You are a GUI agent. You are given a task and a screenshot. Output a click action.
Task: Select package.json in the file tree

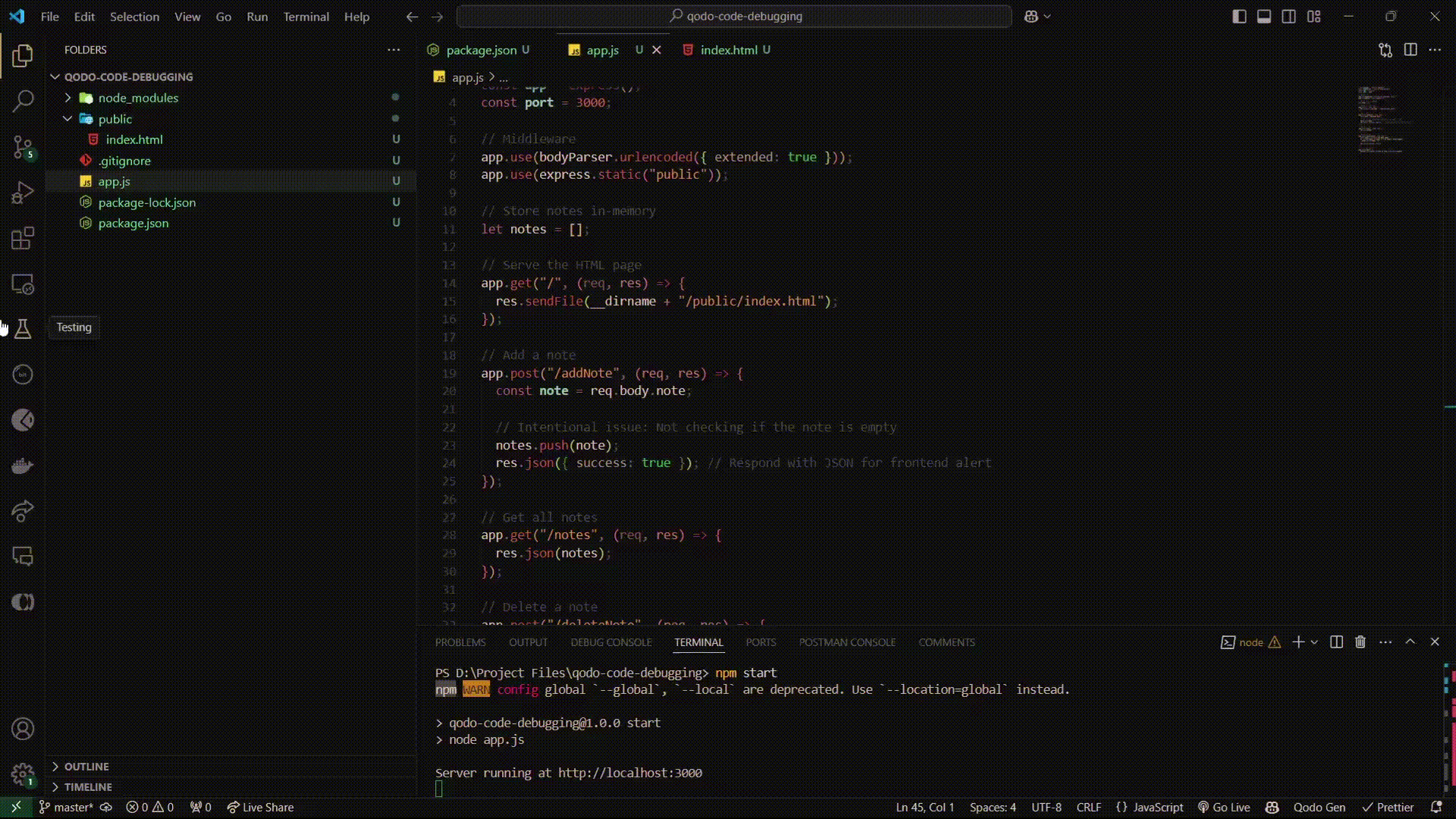pos(133,223)
